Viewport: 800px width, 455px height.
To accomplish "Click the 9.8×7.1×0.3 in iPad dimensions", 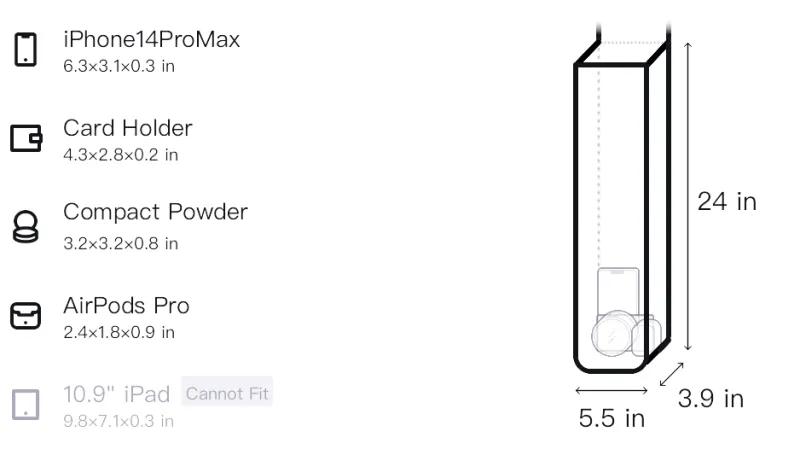I will click(x=118, y=421).
